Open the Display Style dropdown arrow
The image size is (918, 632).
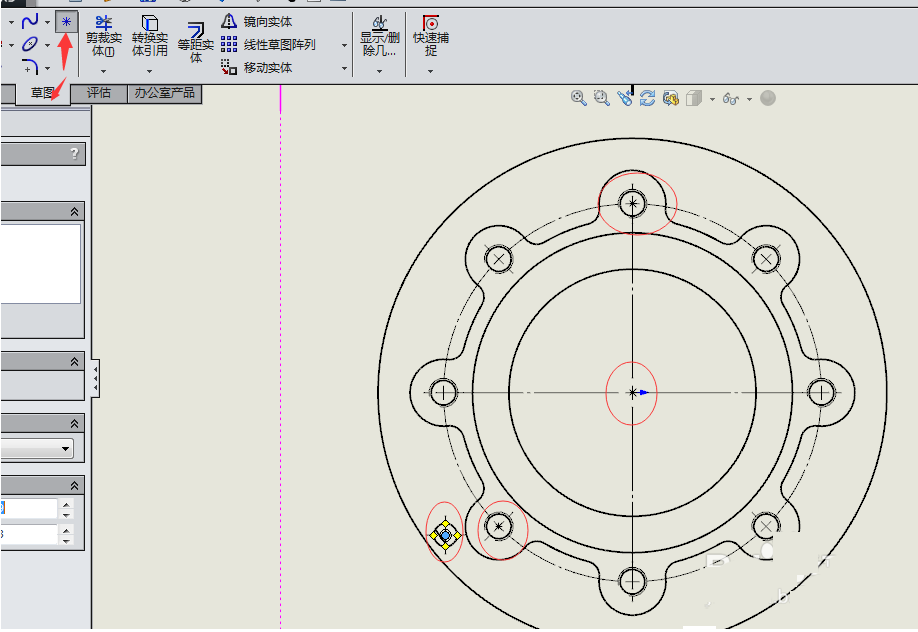[711, 98]
